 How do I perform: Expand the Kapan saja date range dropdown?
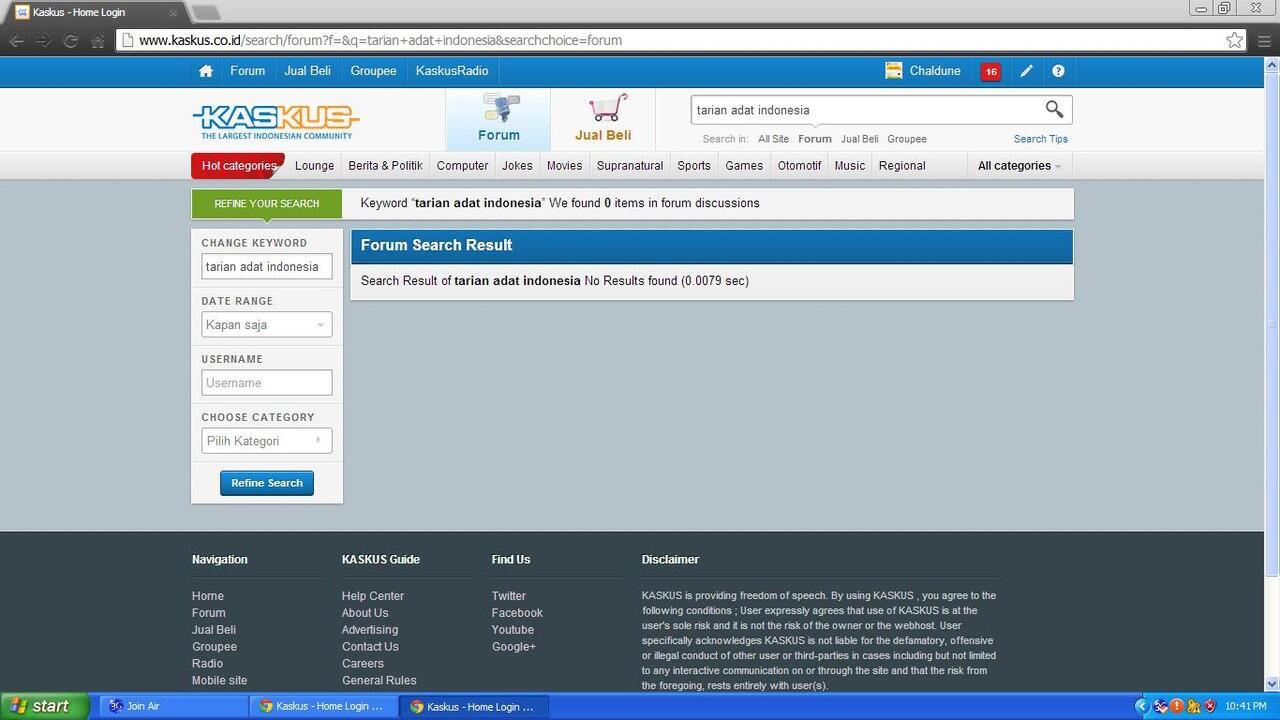[266, 325]
